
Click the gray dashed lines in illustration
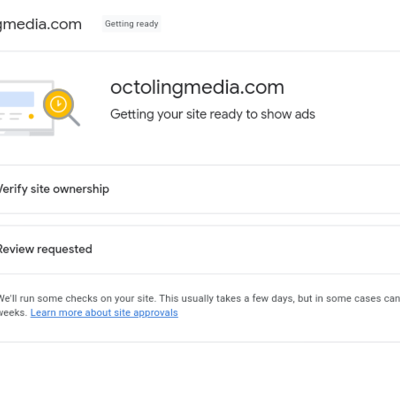click(11, 116)
